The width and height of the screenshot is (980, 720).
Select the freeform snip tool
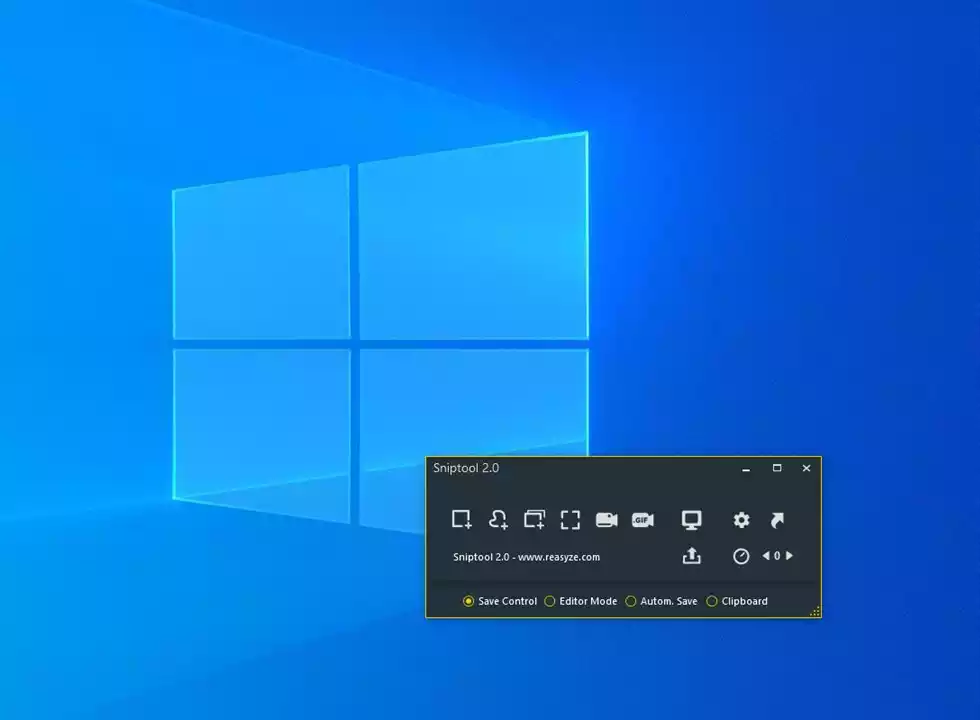(x=497, y=520)
